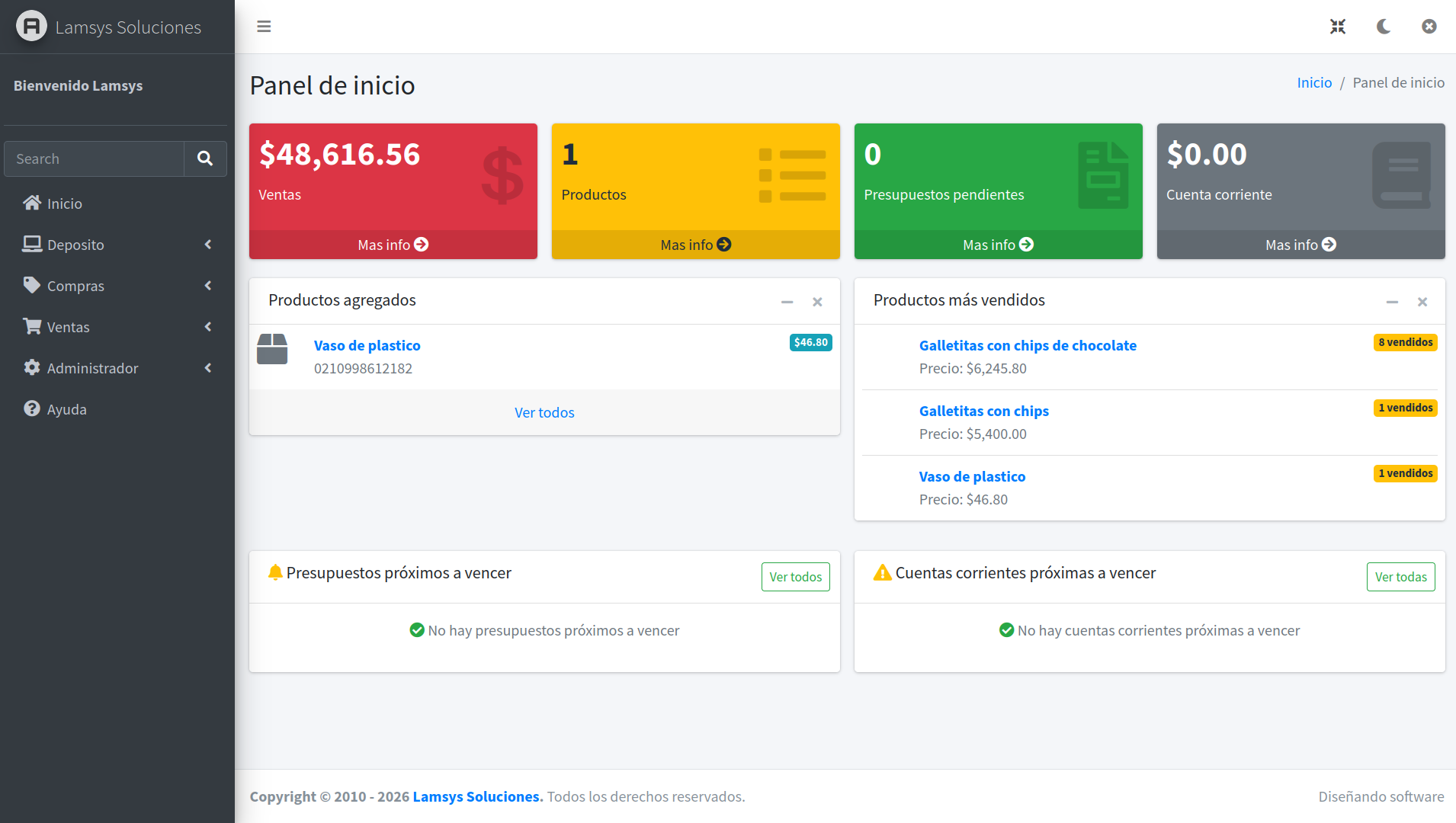Viewport: 1456px width, 823px height.
Task: Click the $48,616.56 sales total
Action: (339, 154)
